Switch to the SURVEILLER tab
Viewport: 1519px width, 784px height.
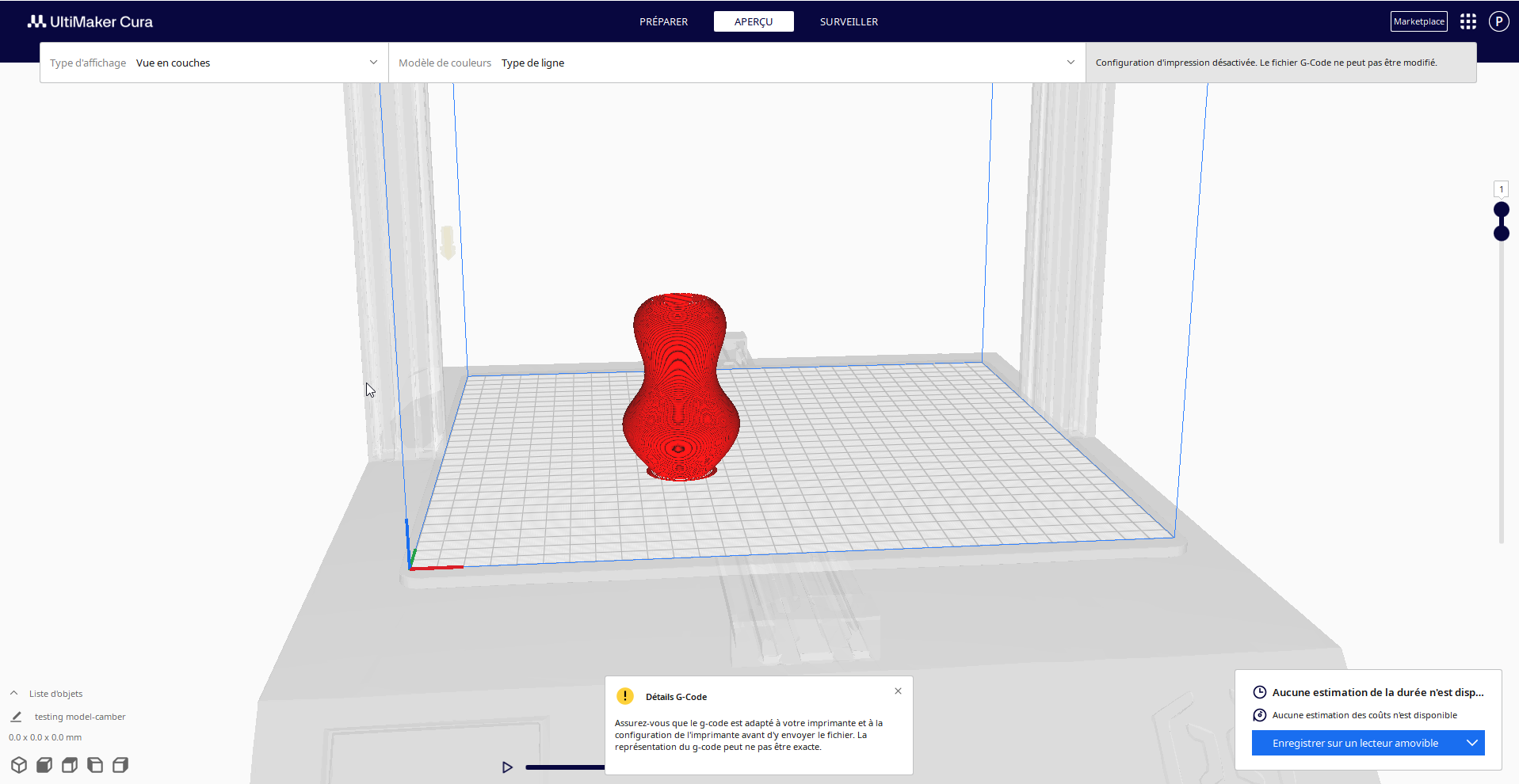849,21
